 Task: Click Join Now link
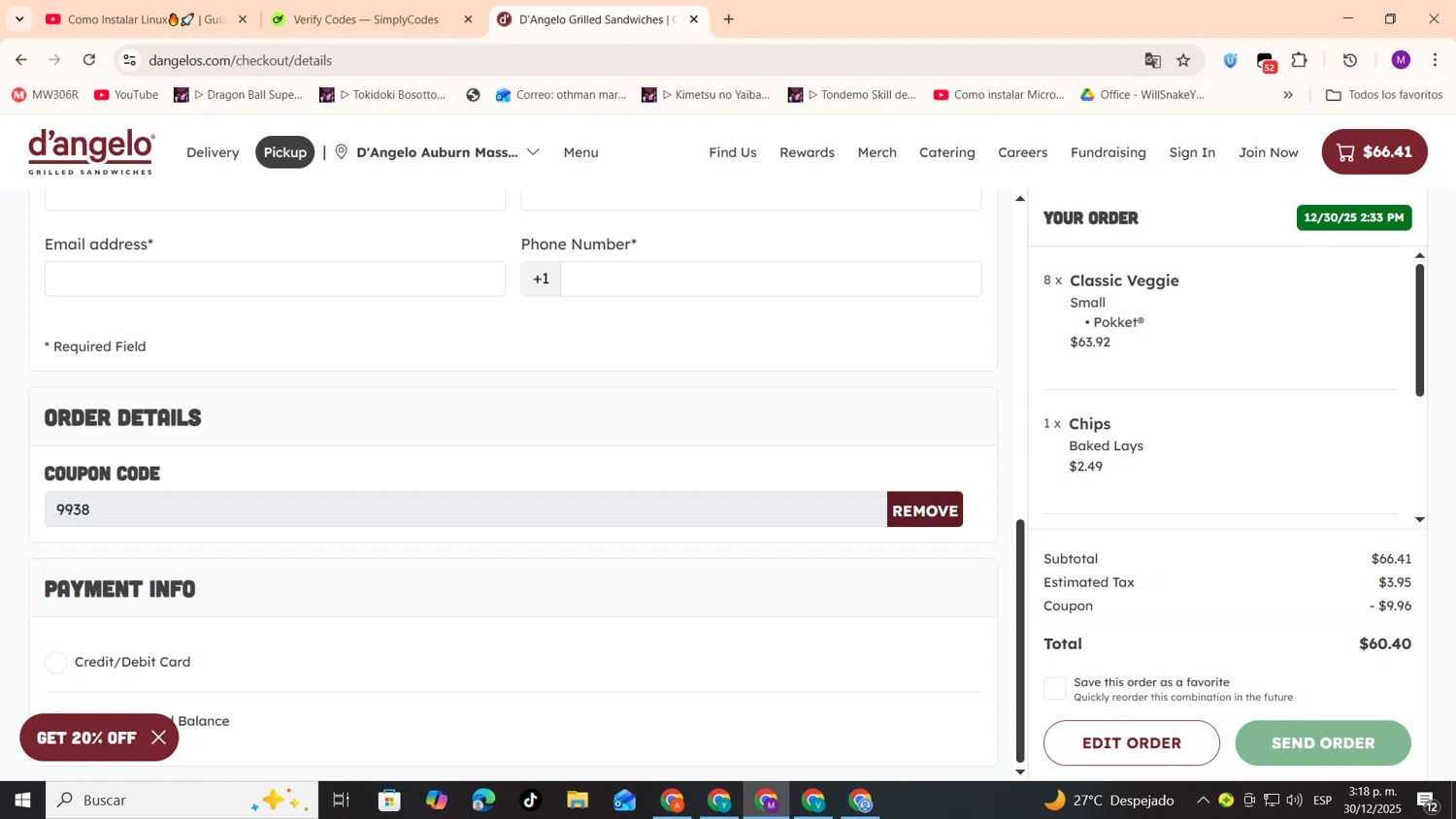(x=1268, y=152)
